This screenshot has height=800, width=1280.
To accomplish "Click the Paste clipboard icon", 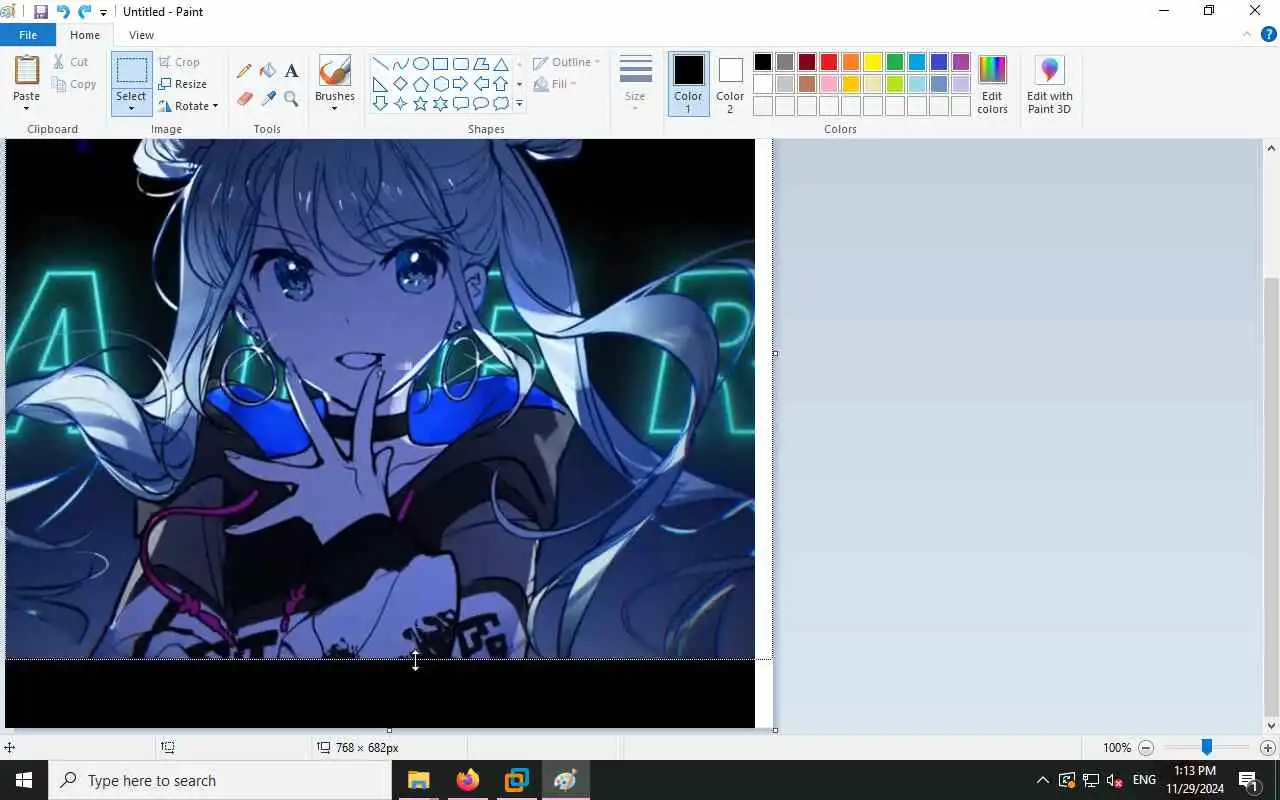I will [27, 70].
